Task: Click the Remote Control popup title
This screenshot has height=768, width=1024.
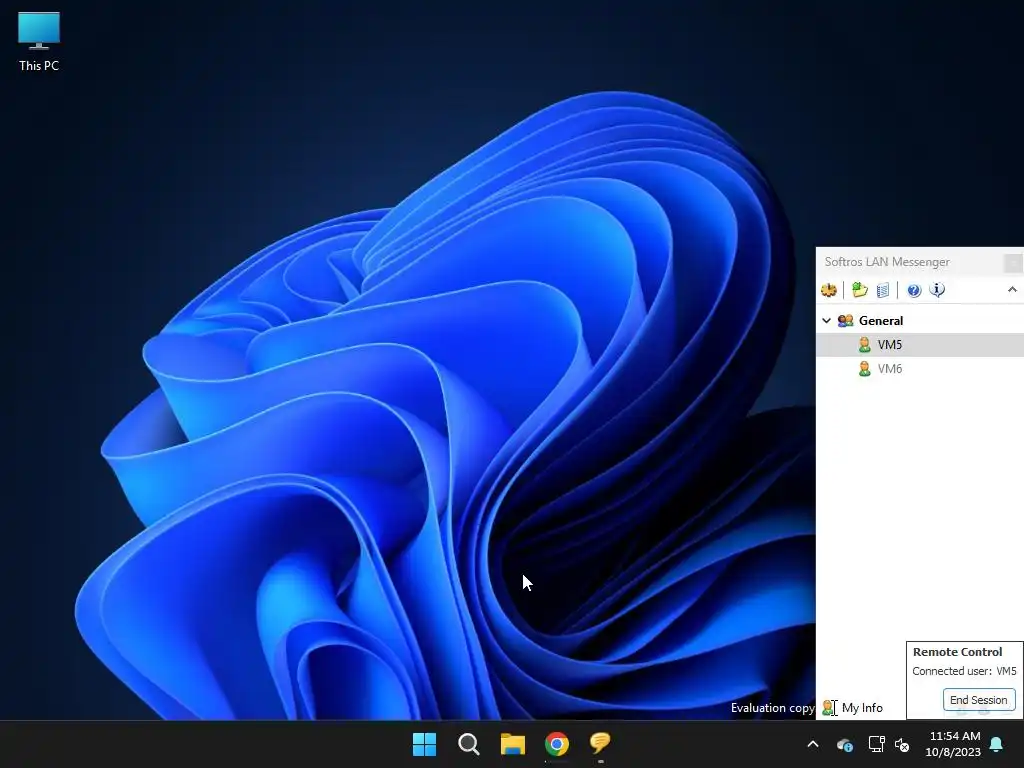Action: click(957, 652)
